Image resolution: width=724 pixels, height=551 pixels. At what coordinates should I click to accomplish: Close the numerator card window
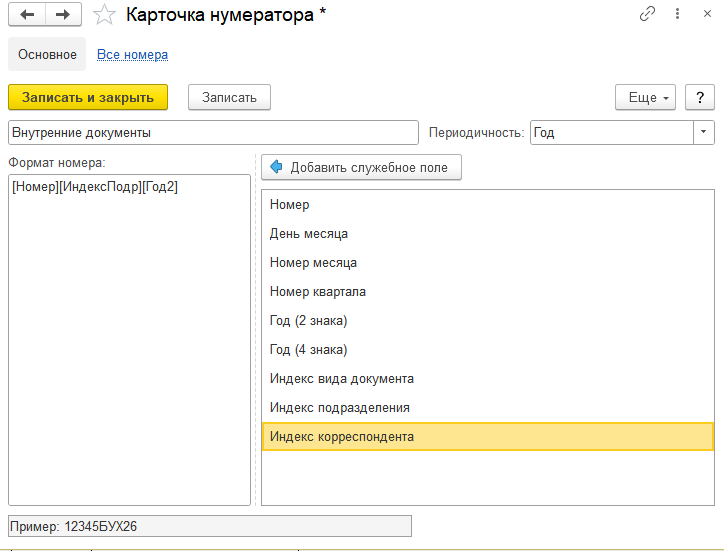[707, 14]
